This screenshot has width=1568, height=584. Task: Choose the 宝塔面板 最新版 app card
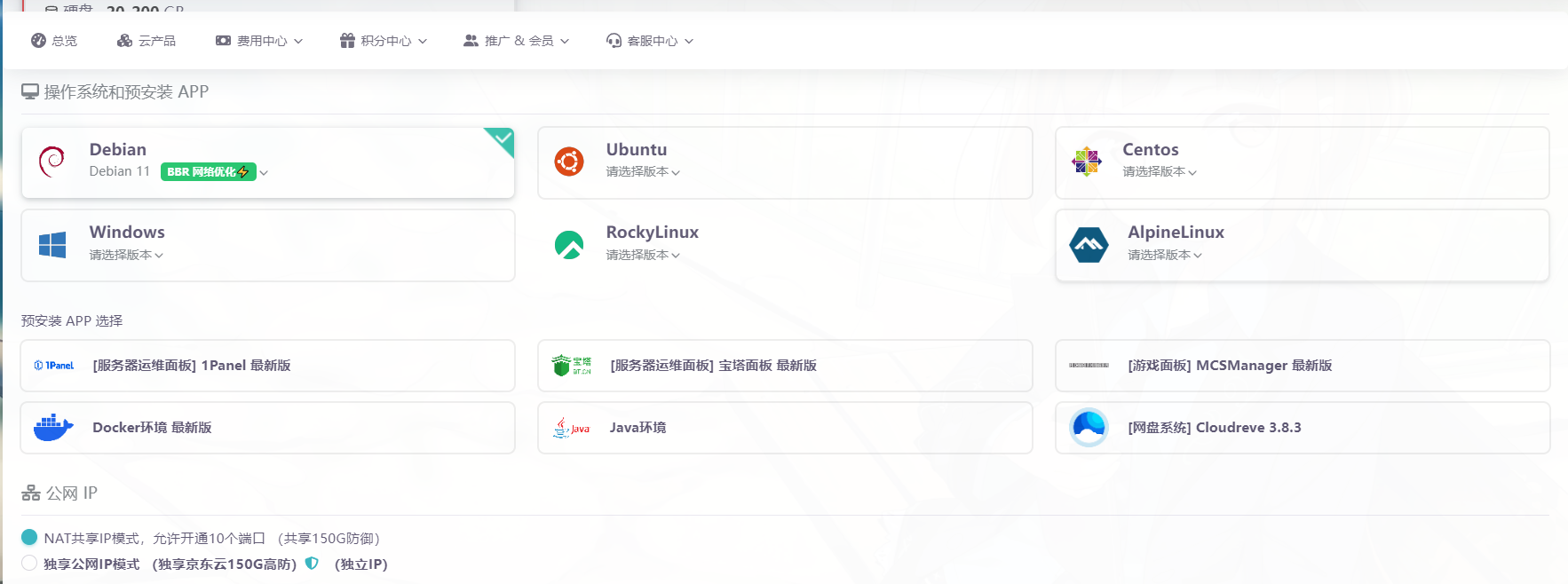click(784, 366)
